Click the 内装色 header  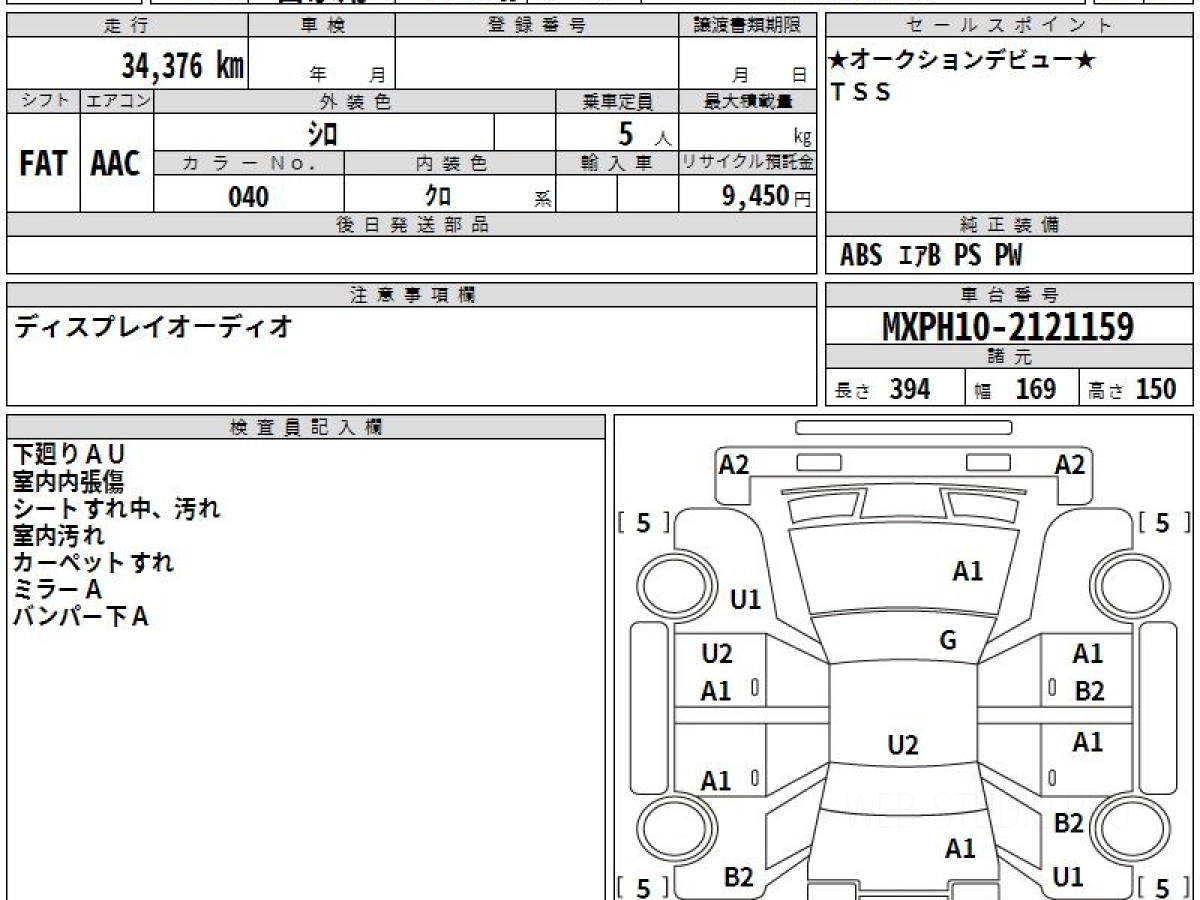click(x=450, y=164)
